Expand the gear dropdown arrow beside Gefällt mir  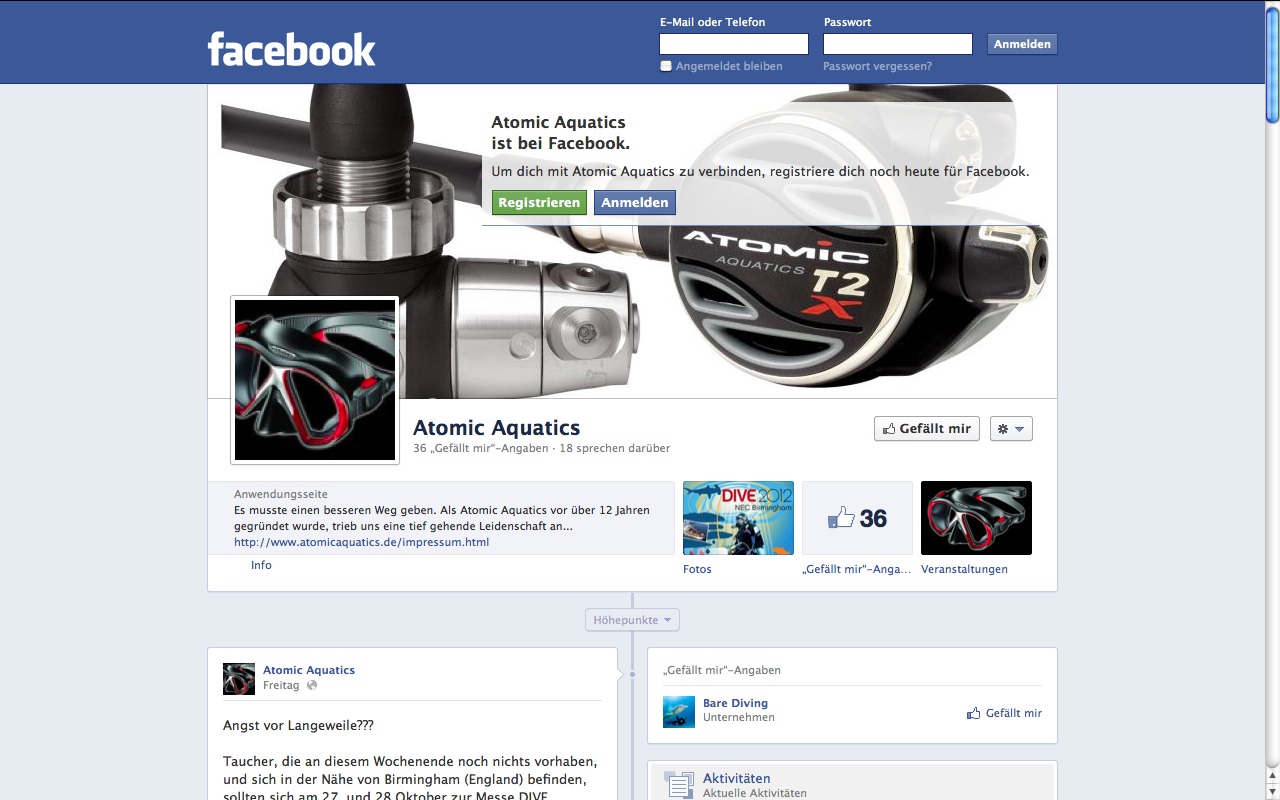click(x=1021, y=428)
